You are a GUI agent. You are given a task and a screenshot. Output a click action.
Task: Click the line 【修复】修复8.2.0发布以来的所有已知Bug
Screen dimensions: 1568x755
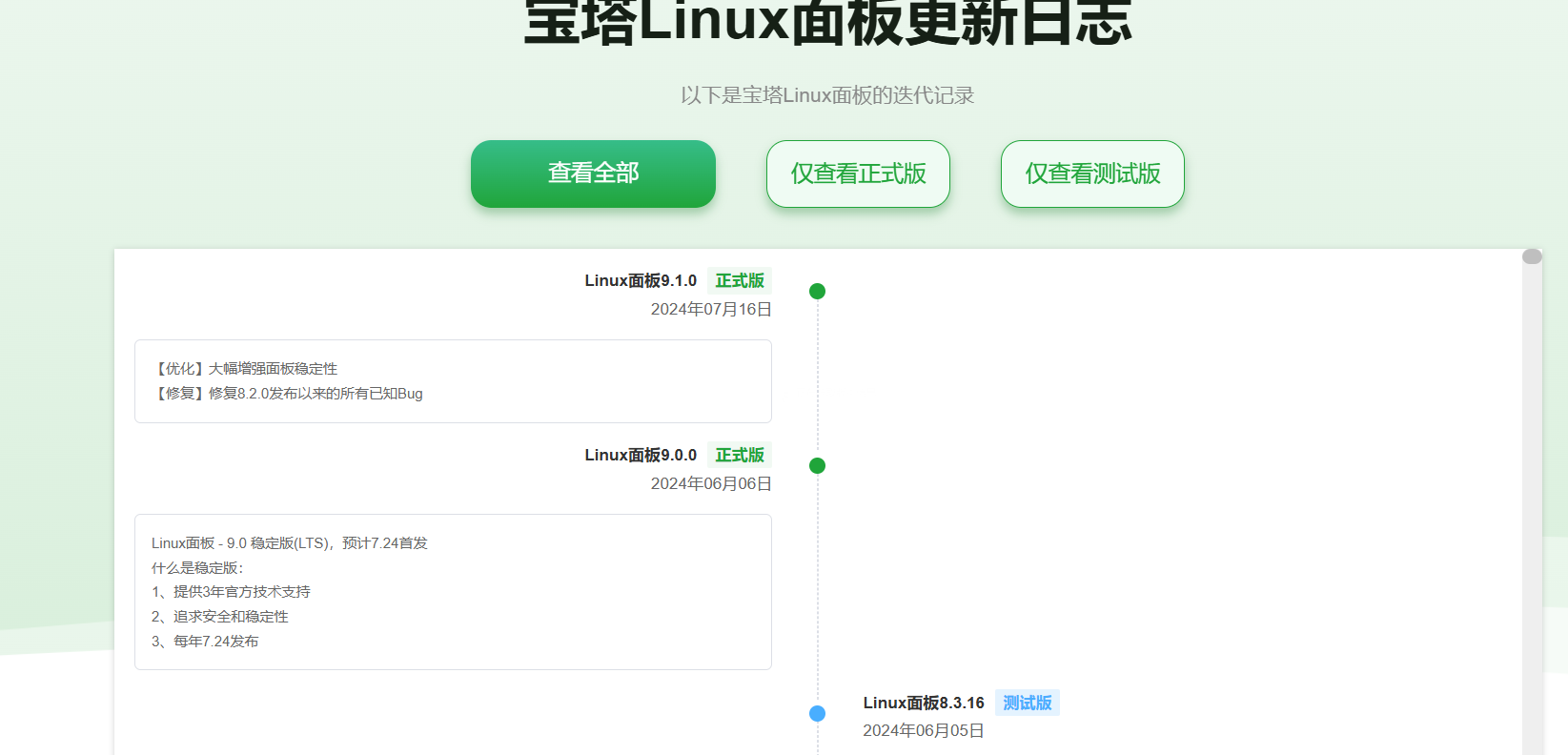tap(287, 393)
